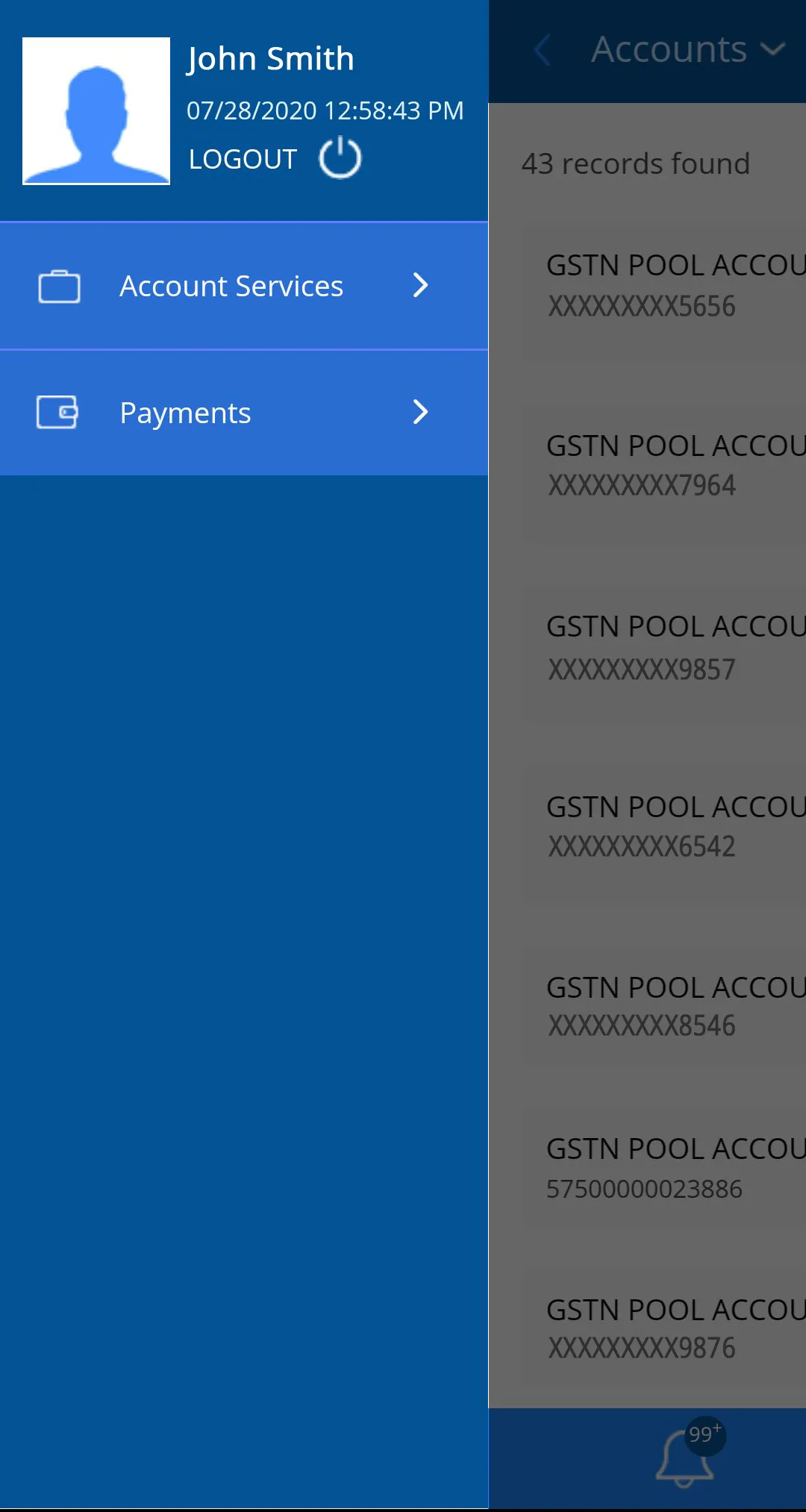The width and height of the screenshot is (806, 1512).
Task: Select account ending in 7964
Action: [664, 466]
